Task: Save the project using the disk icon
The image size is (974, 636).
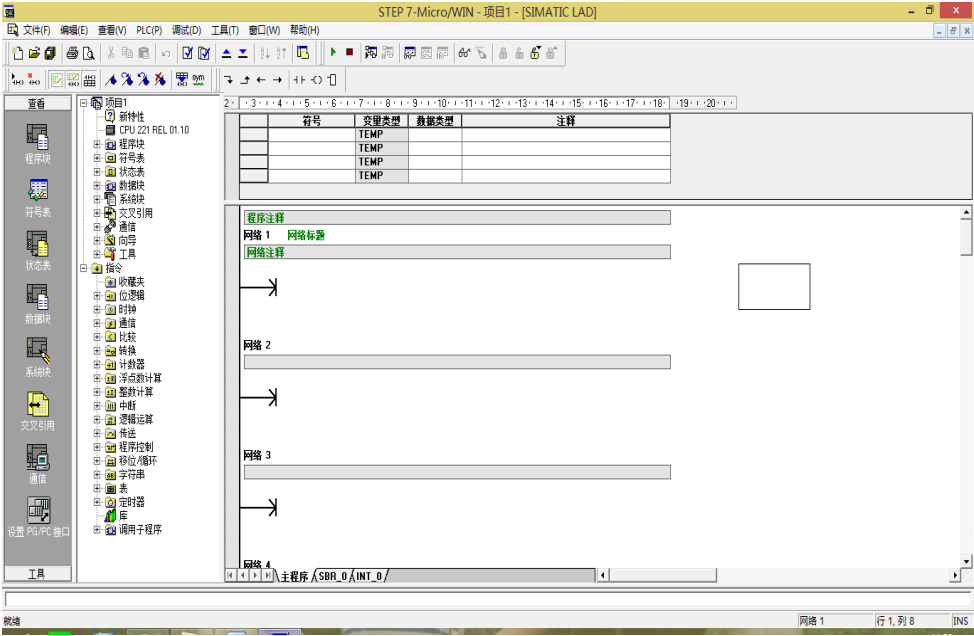Action: 50,53
